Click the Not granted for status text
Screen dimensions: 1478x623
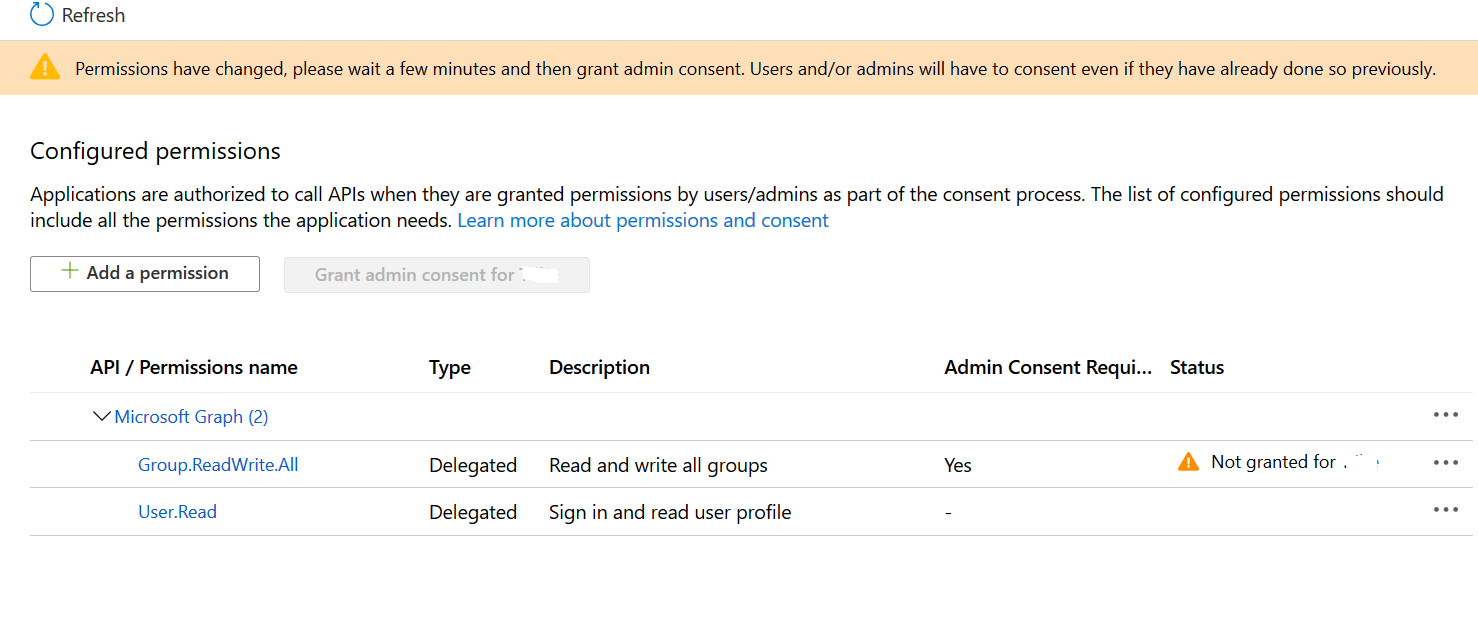pyautogui.click(x=1273, y=462)
